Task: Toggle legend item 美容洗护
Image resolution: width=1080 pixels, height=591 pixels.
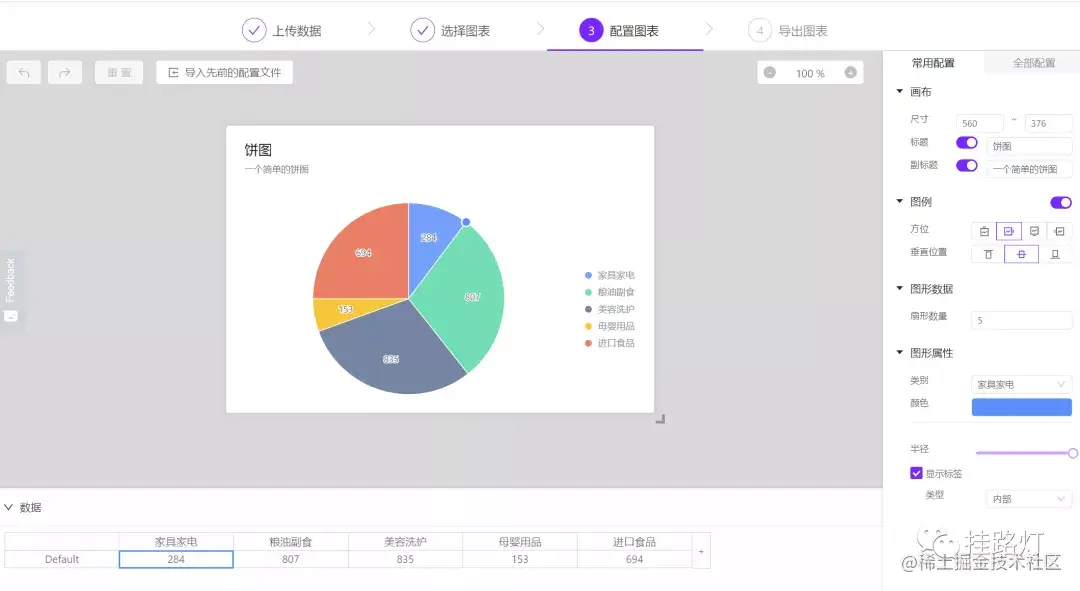Action: coord(610,309)
